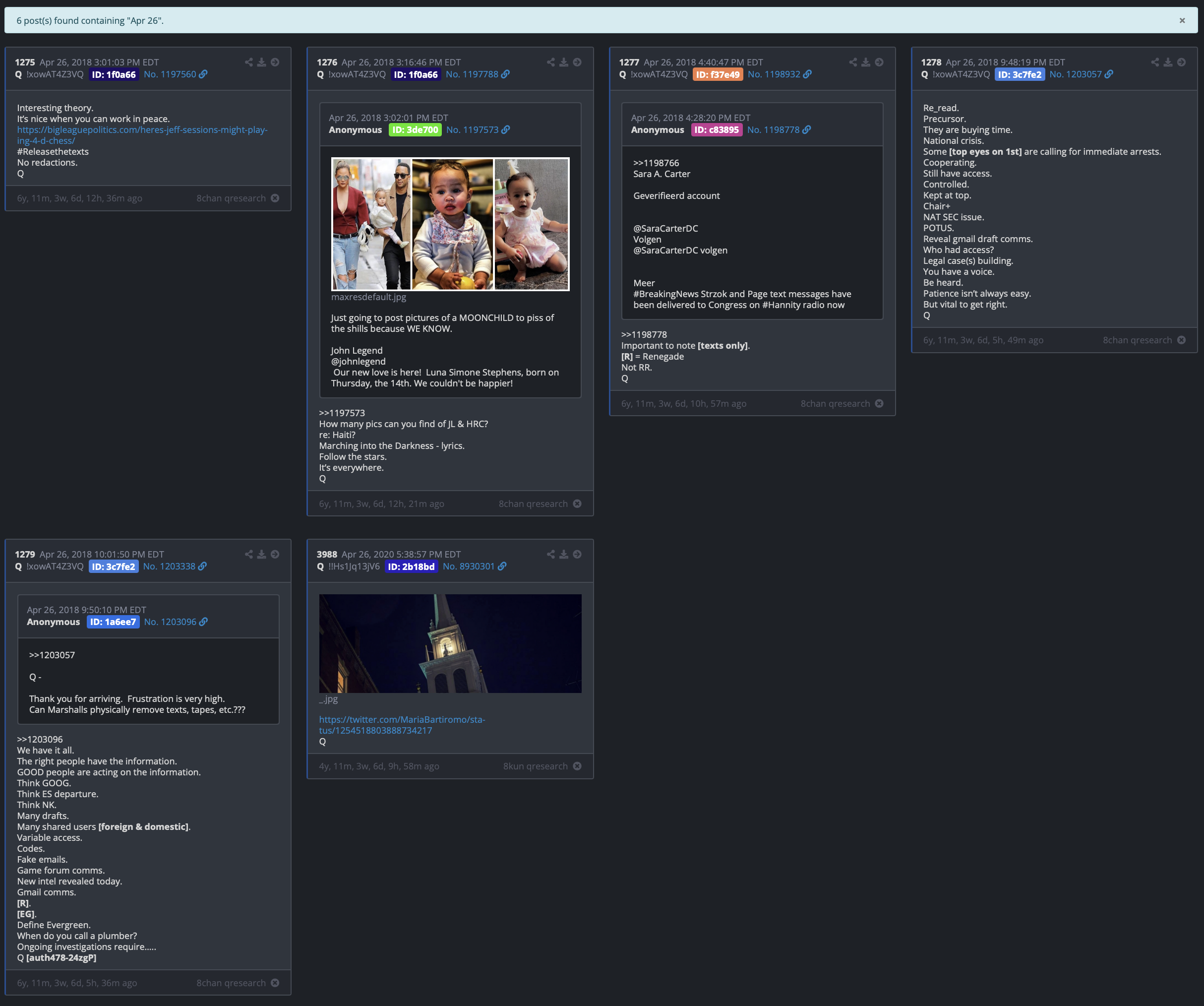The width and height of the screenshot is (1204, 1006).
Task: Share post 3988 using the share icon
Action: [x=551, y=554]
